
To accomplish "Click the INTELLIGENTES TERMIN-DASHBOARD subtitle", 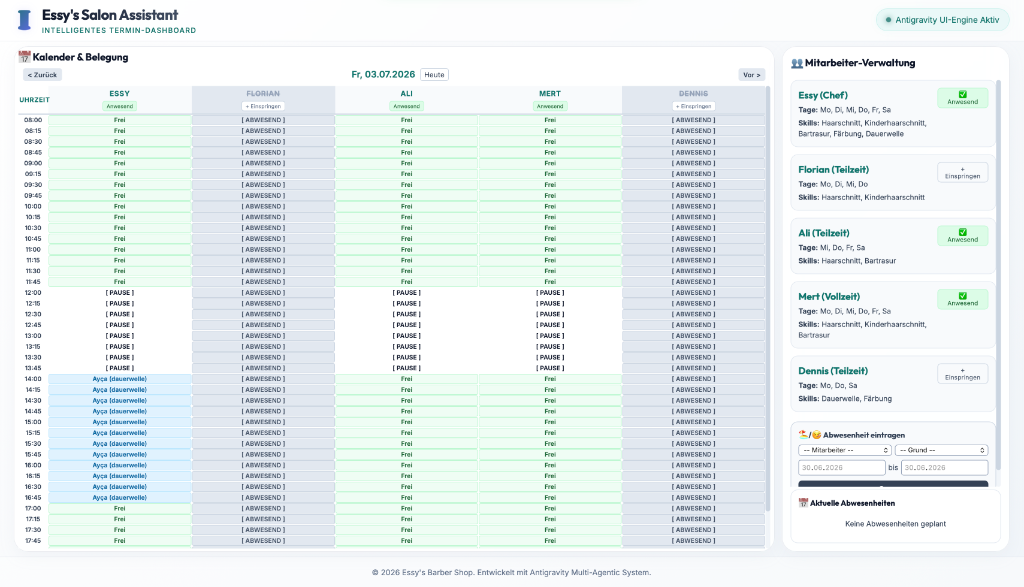I will tap(119, 31).
